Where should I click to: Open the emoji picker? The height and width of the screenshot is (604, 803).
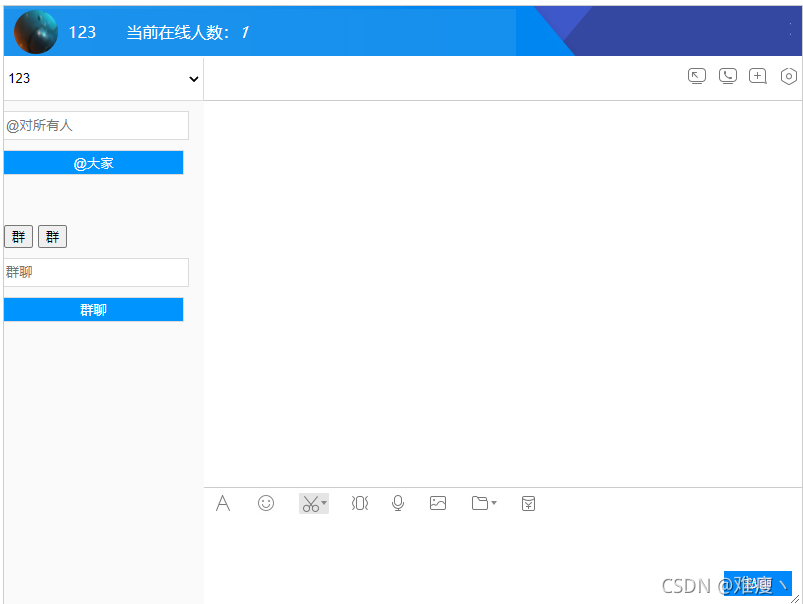pyautogui.click(x=265, y=503)
